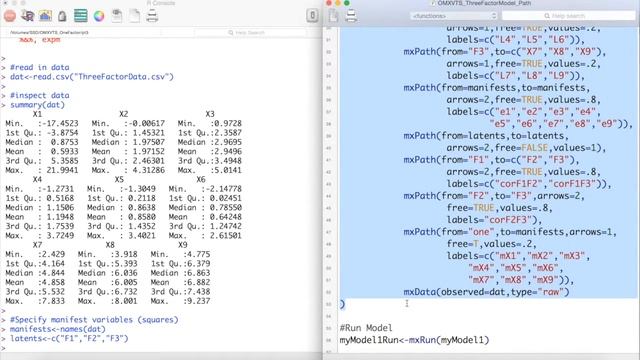The image size is (640, 360).
Task: Click the 'mxPath(from="one",to=manifests,arrows=1,' line
Action: tap(510, 232)
